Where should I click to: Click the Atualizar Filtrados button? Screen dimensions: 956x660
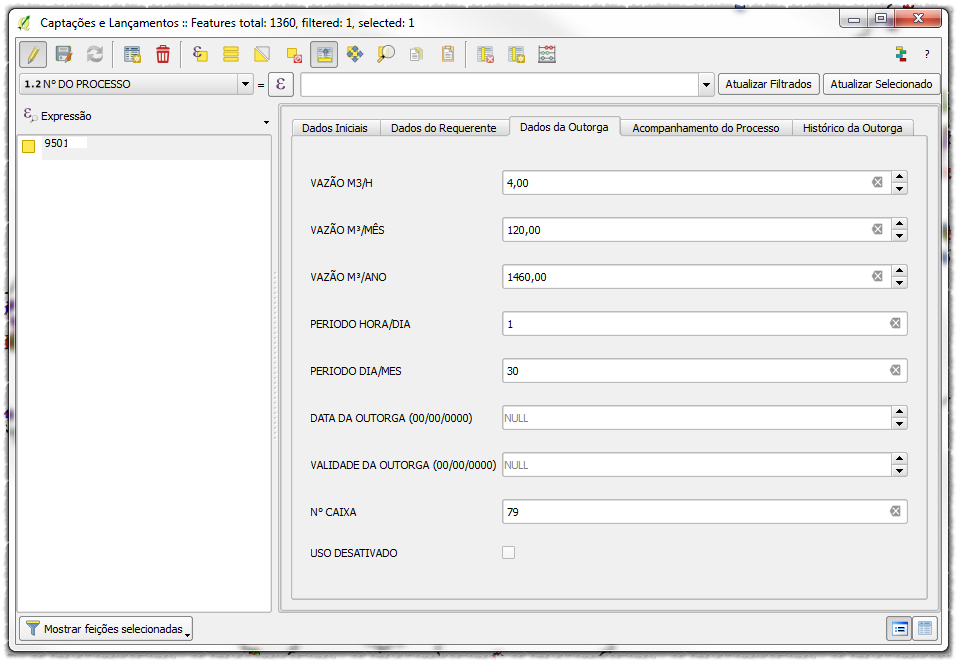click(x=768, y=84)
